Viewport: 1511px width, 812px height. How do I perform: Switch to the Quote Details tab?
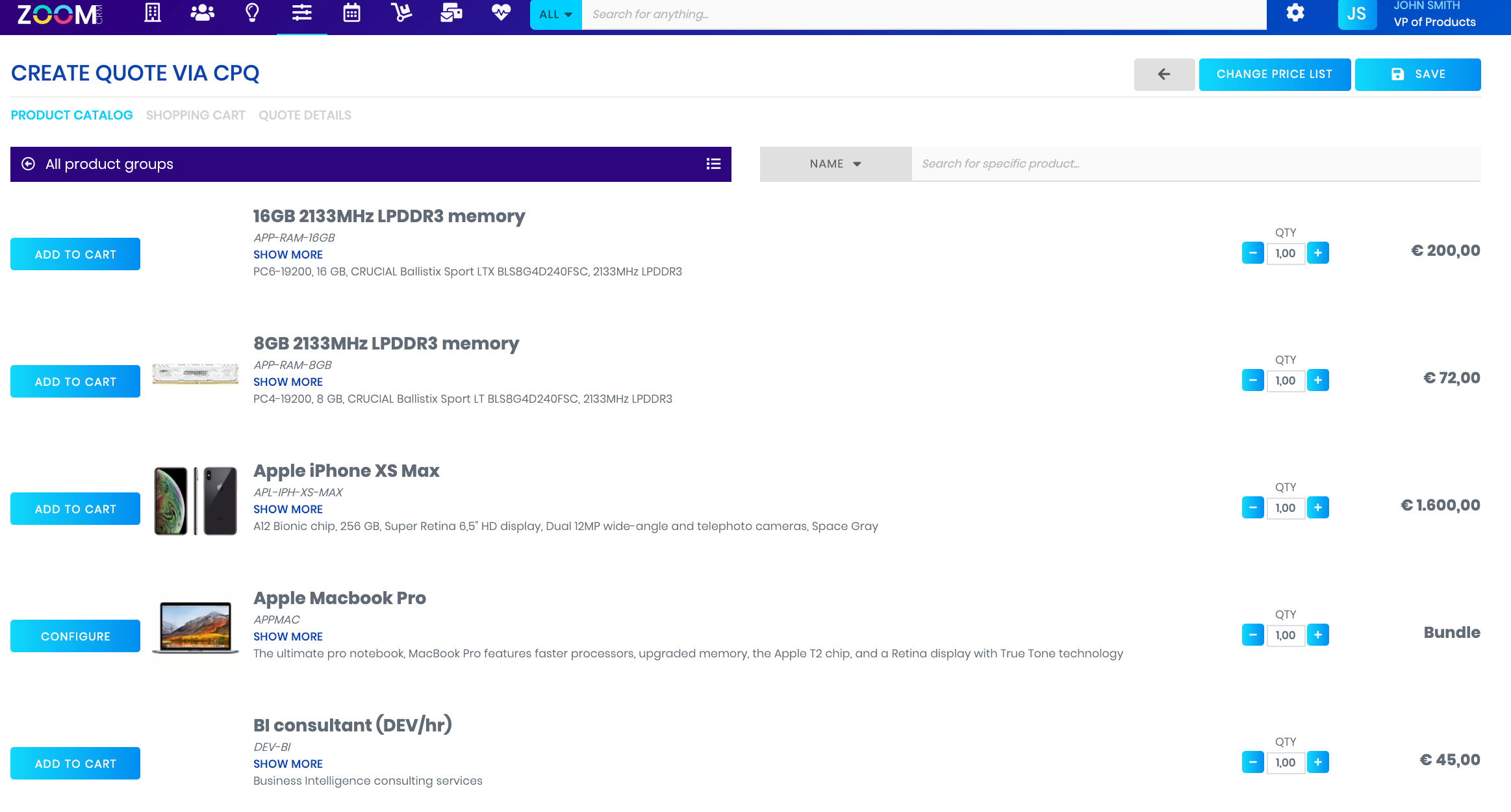[305, 115]
